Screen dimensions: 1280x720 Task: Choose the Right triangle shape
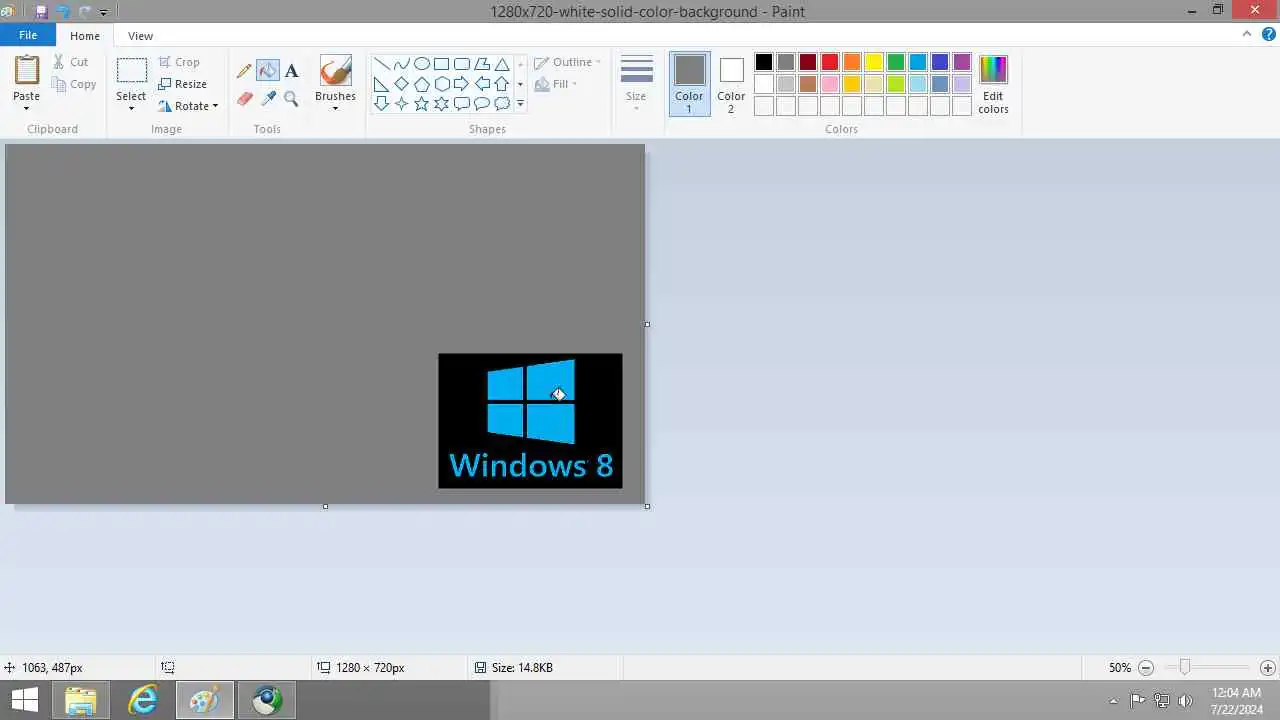coord(381,84)
